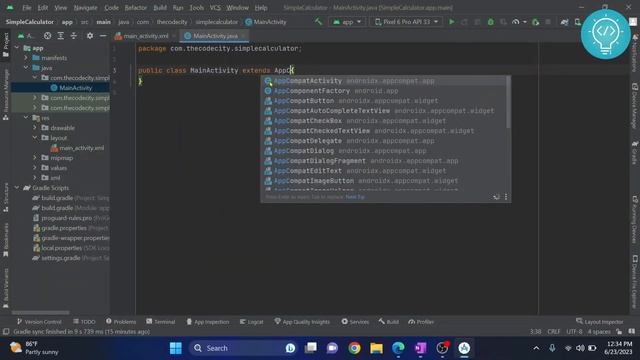Open the Device File Explorer right side tab
The width and height of the screenshot is (640, 360).
click(635, 282)
